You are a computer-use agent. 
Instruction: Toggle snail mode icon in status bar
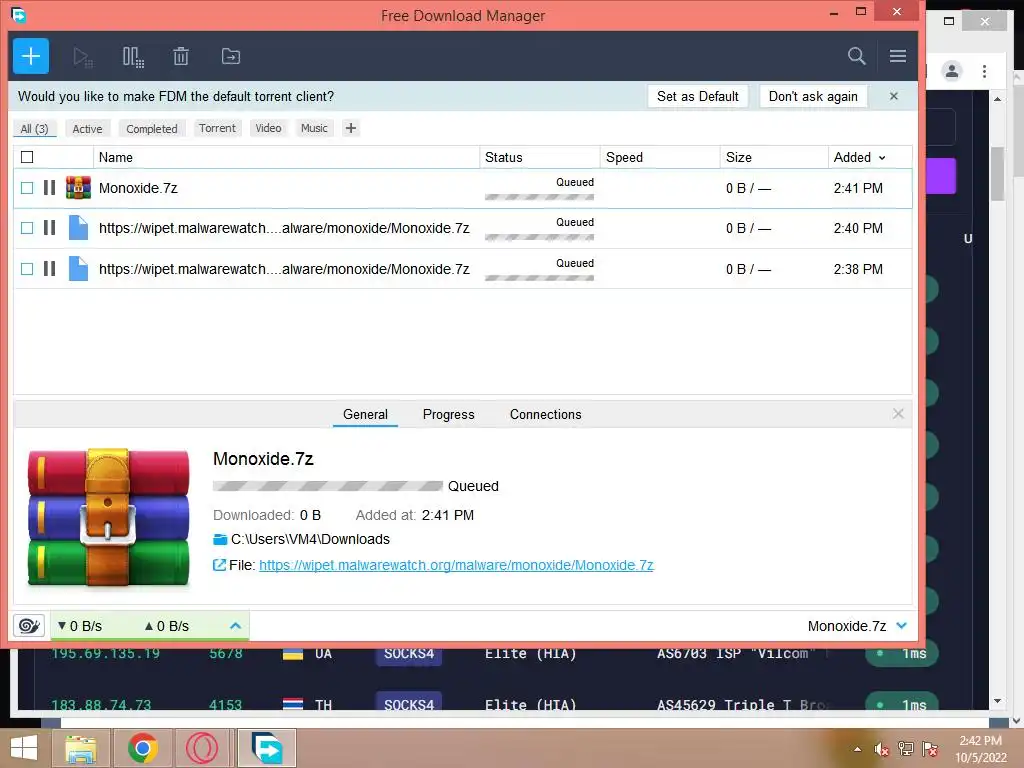click(x=29, y=626)
